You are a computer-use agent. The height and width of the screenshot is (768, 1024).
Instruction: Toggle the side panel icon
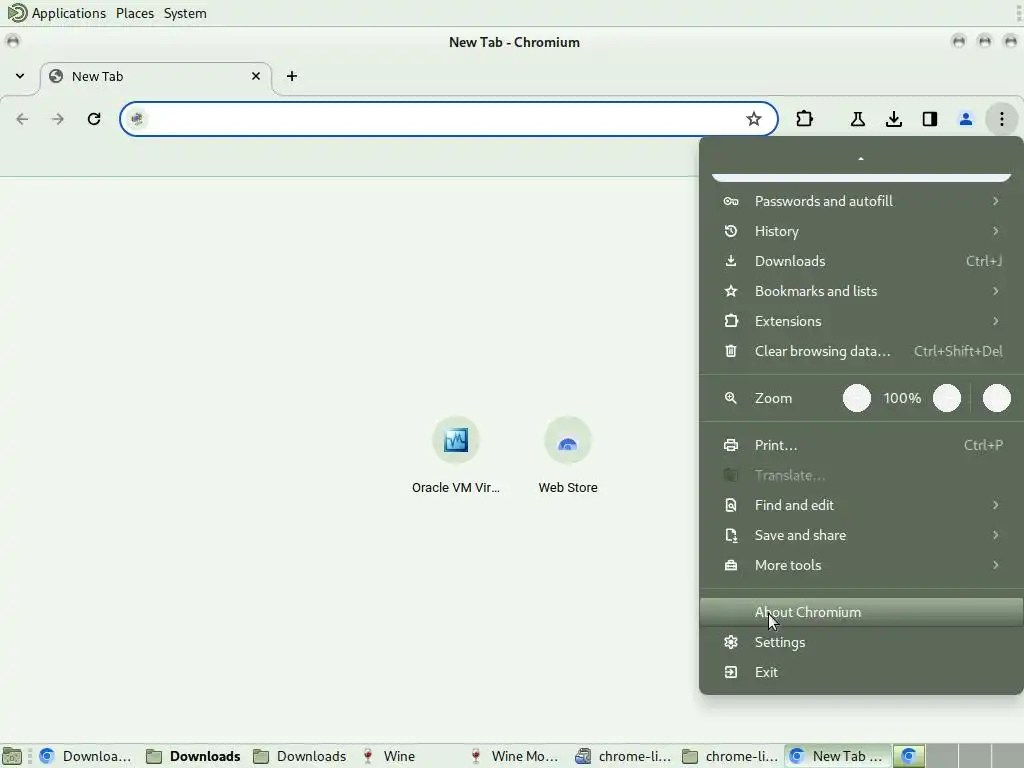(930, 119)
